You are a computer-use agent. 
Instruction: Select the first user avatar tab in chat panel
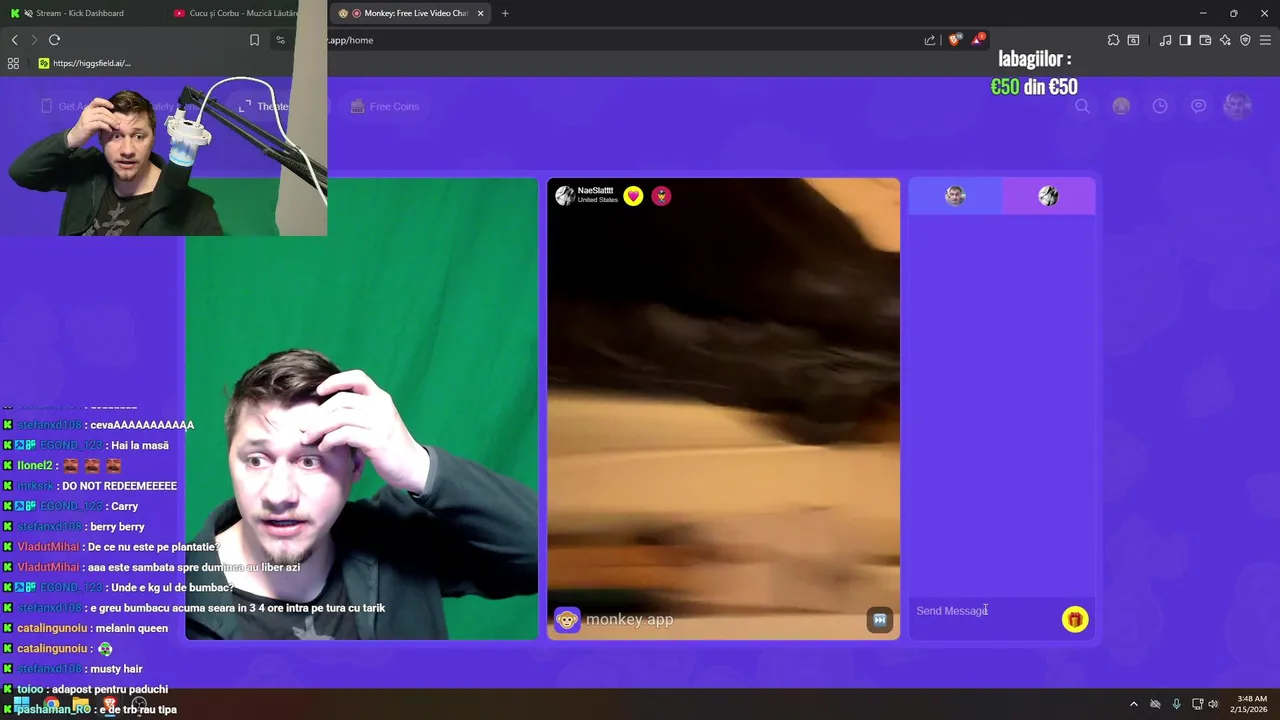[955, 196]
